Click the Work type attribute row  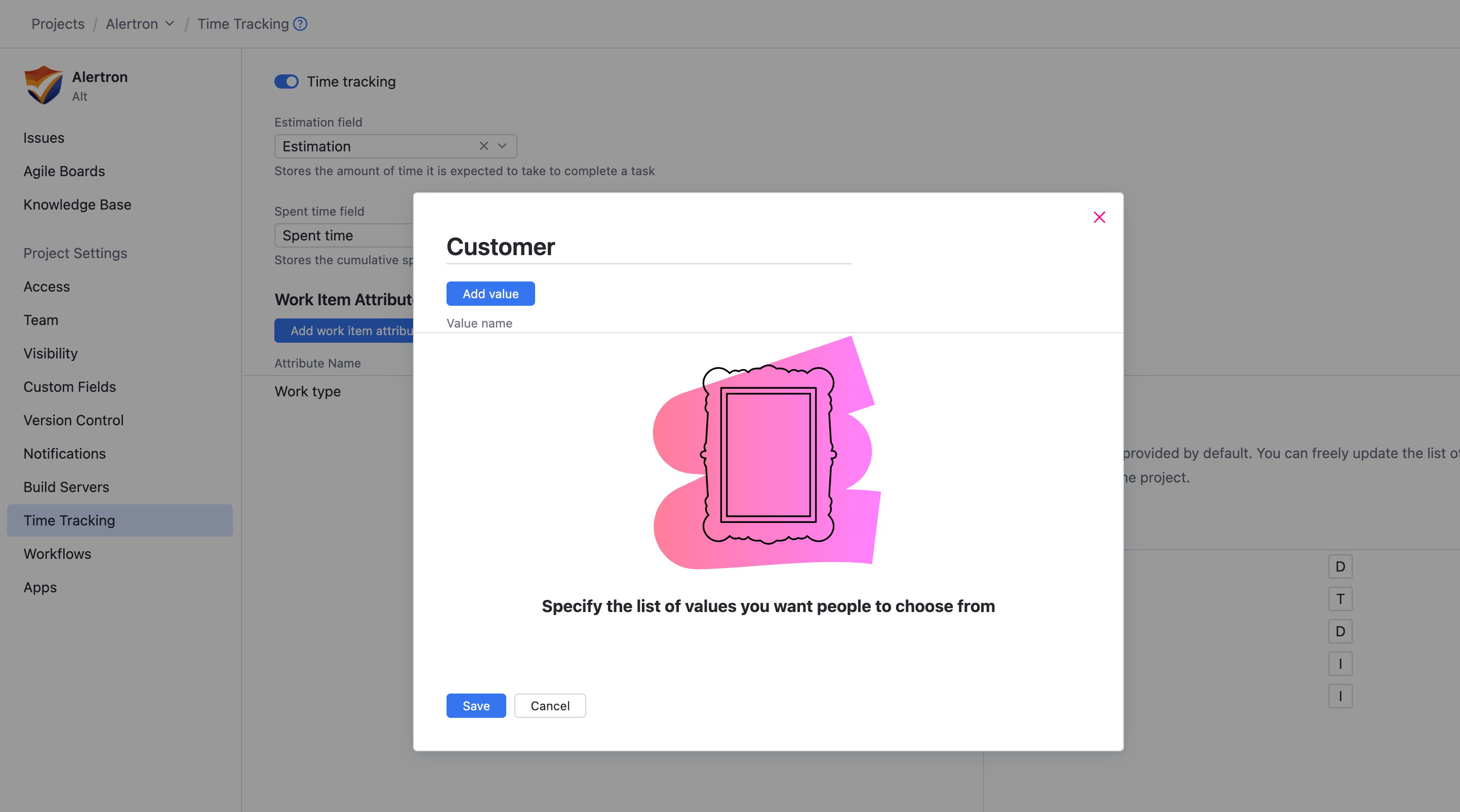pos(308,391)
